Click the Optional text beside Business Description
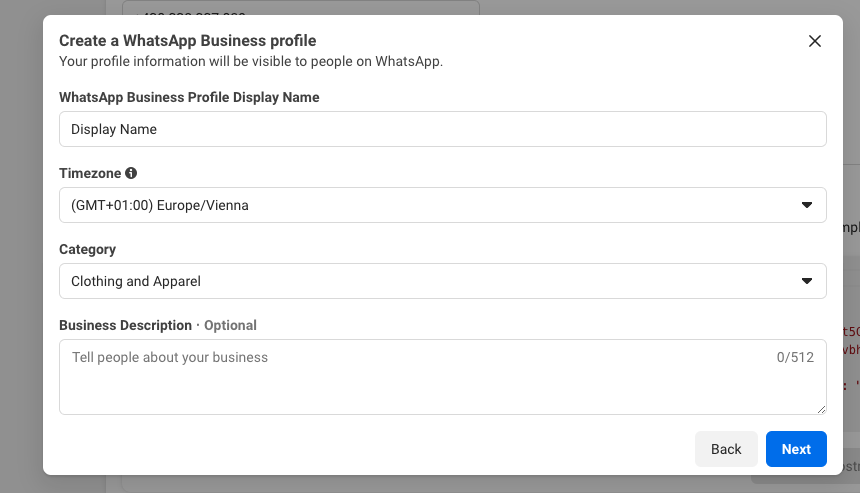 click(230, 325)
